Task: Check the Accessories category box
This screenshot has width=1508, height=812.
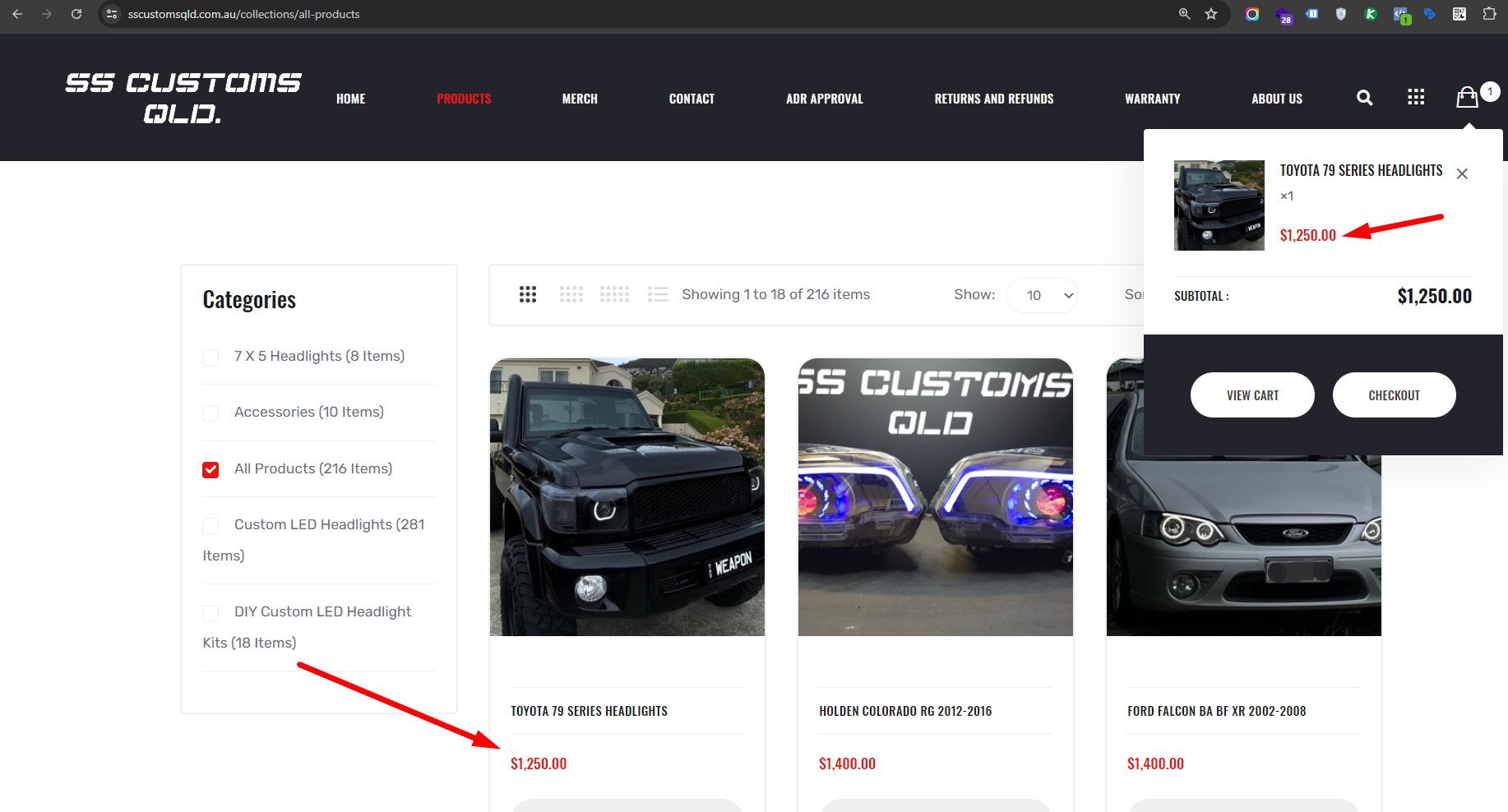Action: tap(210, 413)
